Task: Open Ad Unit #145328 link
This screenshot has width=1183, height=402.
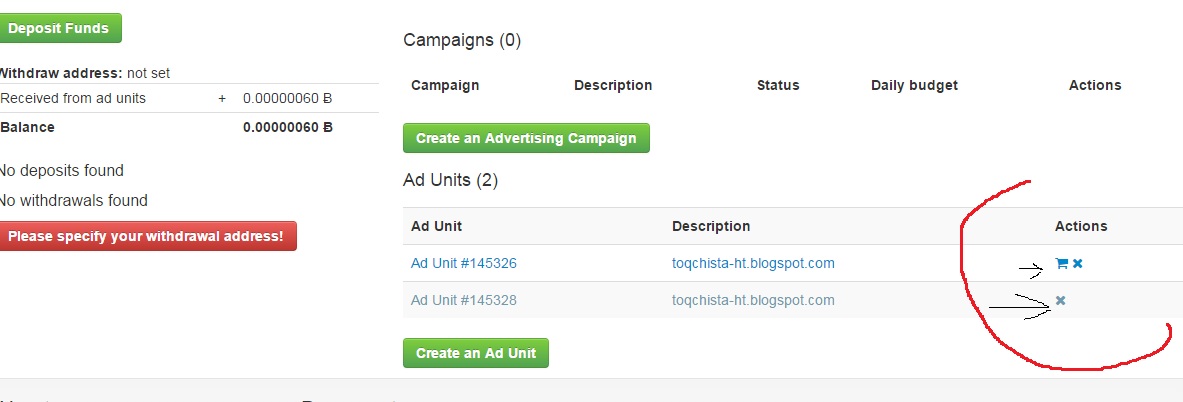Action: [x=464, y=300]
